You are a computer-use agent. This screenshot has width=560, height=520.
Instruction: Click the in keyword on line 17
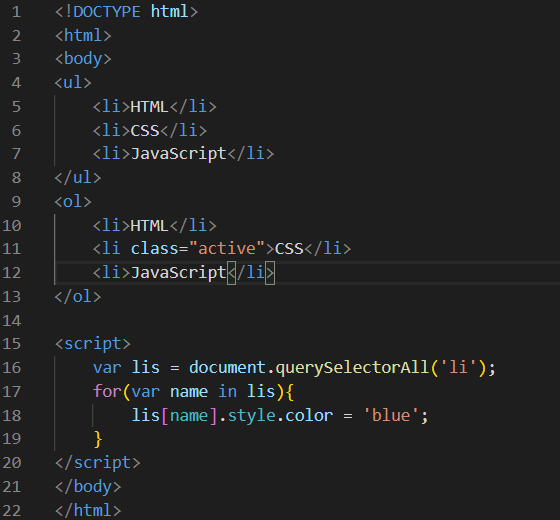coord(227,391)
